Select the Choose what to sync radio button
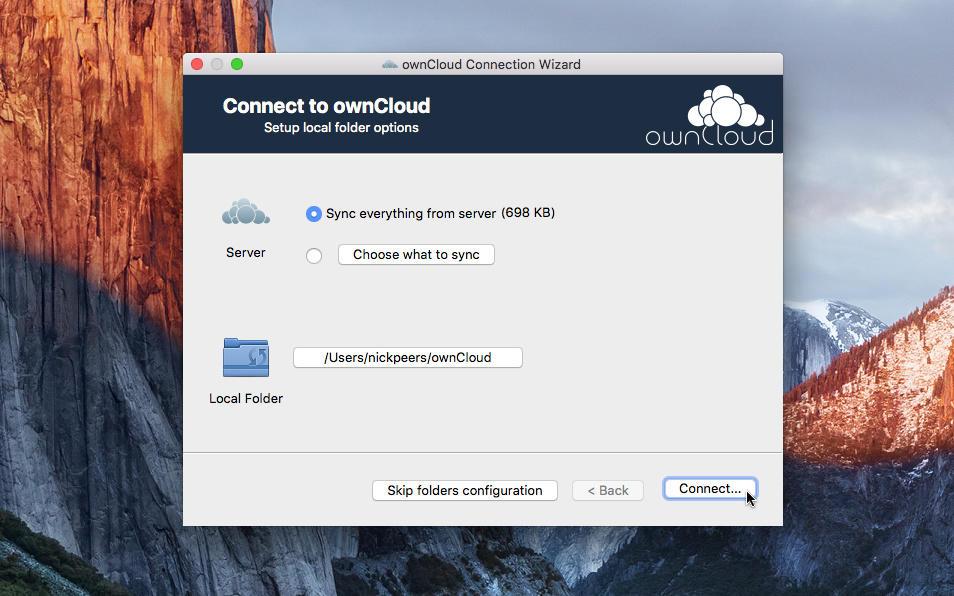This screenshot has width=954, height=596. tap(314, 256)
